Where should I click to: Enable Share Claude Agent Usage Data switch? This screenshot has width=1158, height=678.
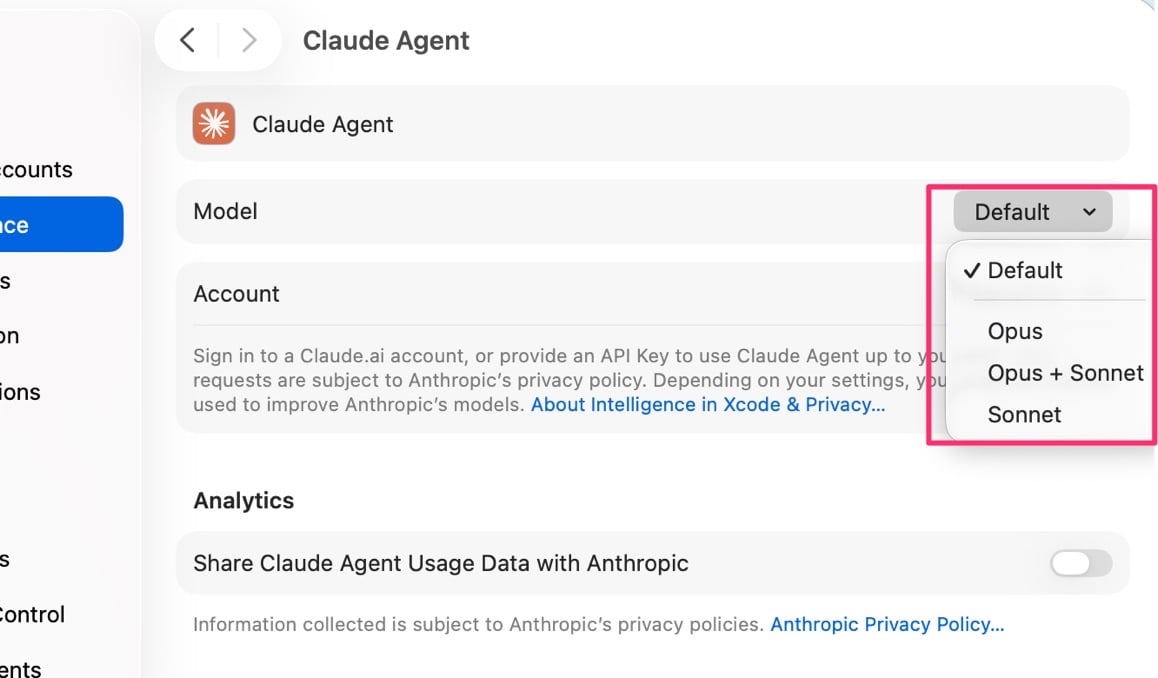click(x=1080, y=563)
